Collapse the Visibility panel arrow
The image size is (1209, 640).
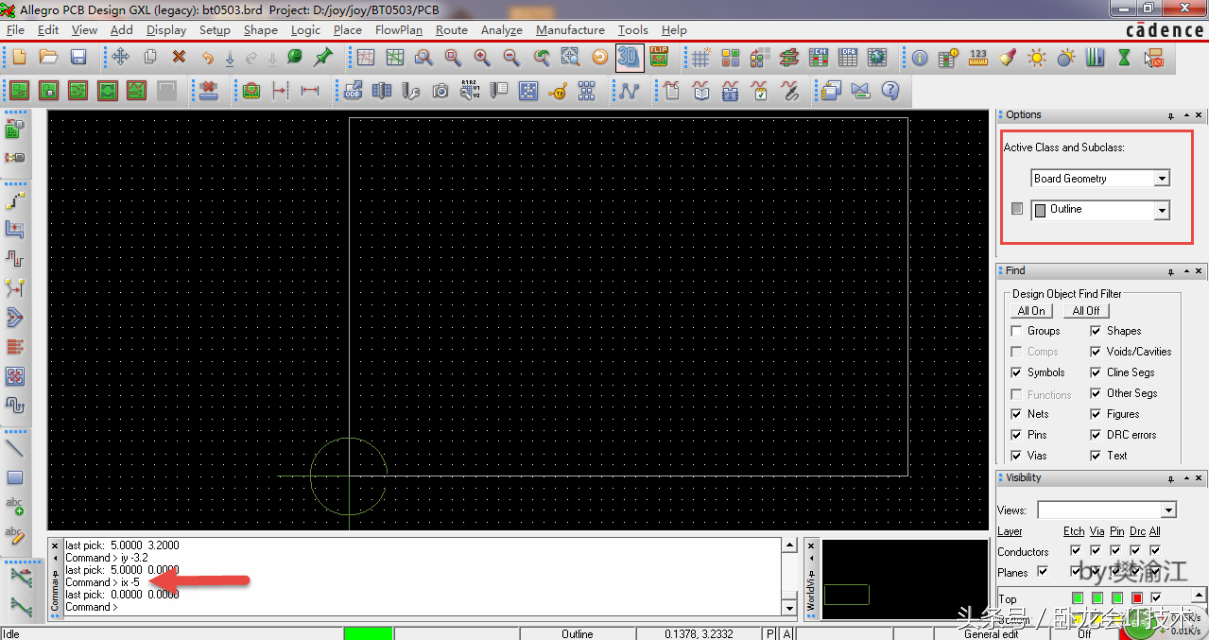point(1185,478)
